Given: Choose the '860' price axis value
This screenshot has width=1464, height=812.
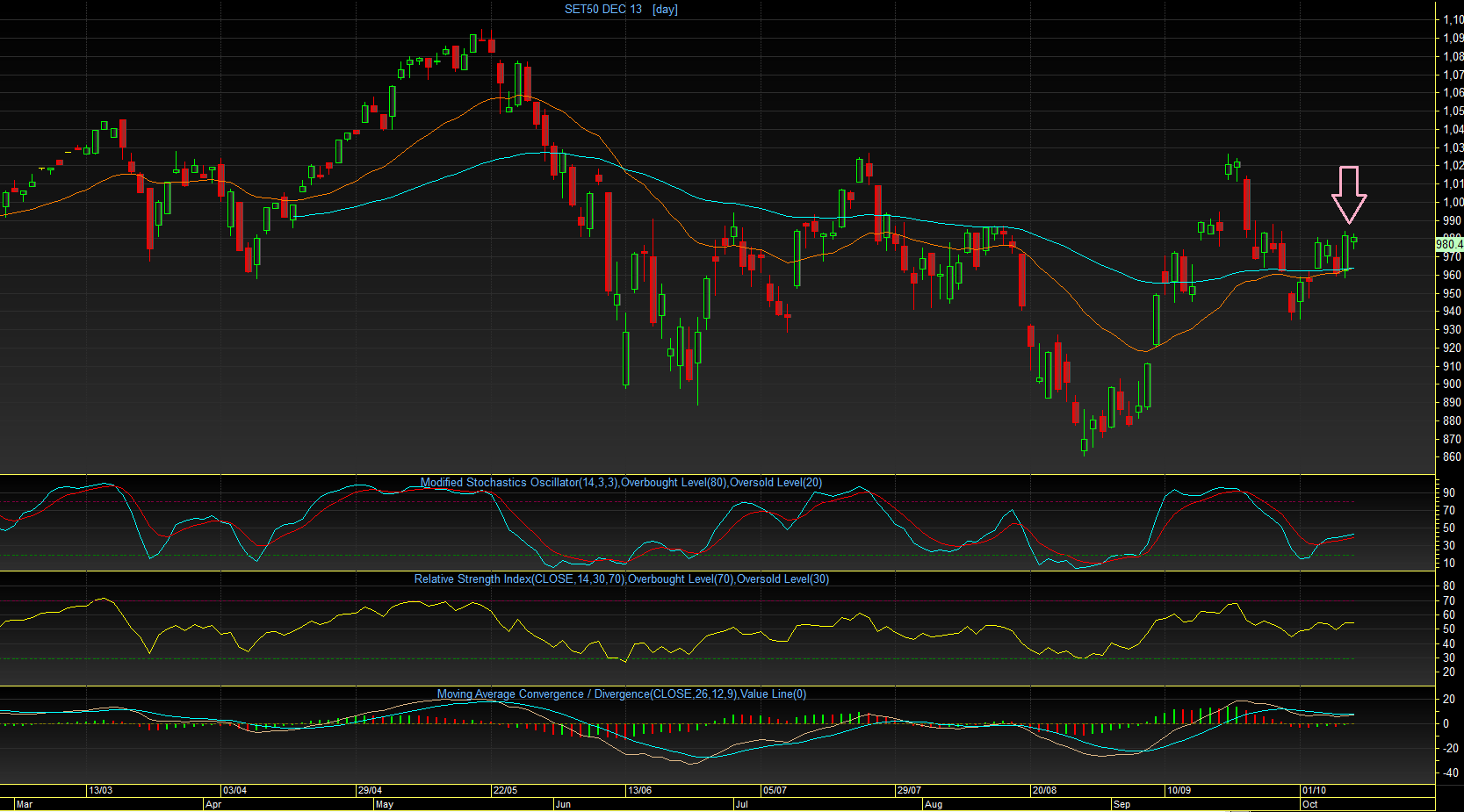Looking at the screenshot, I should point(1453,456).
